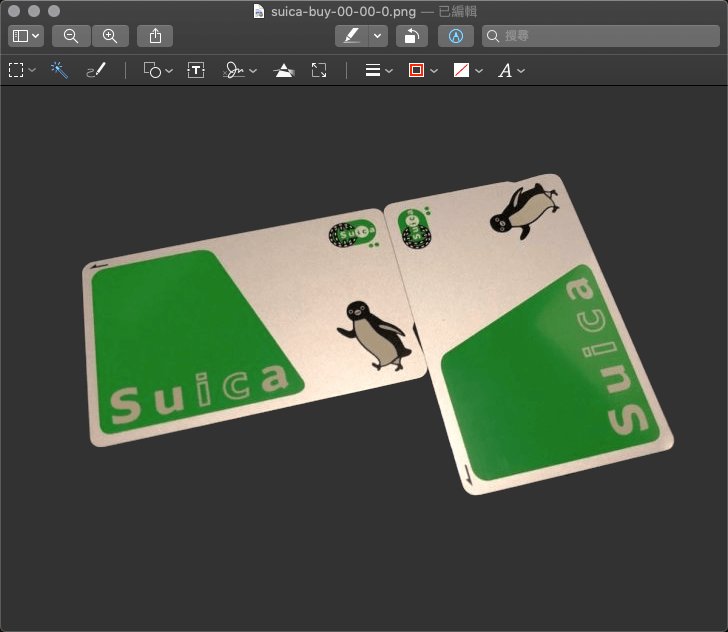
Task: Close the Preview window
Action: (14, 11)
